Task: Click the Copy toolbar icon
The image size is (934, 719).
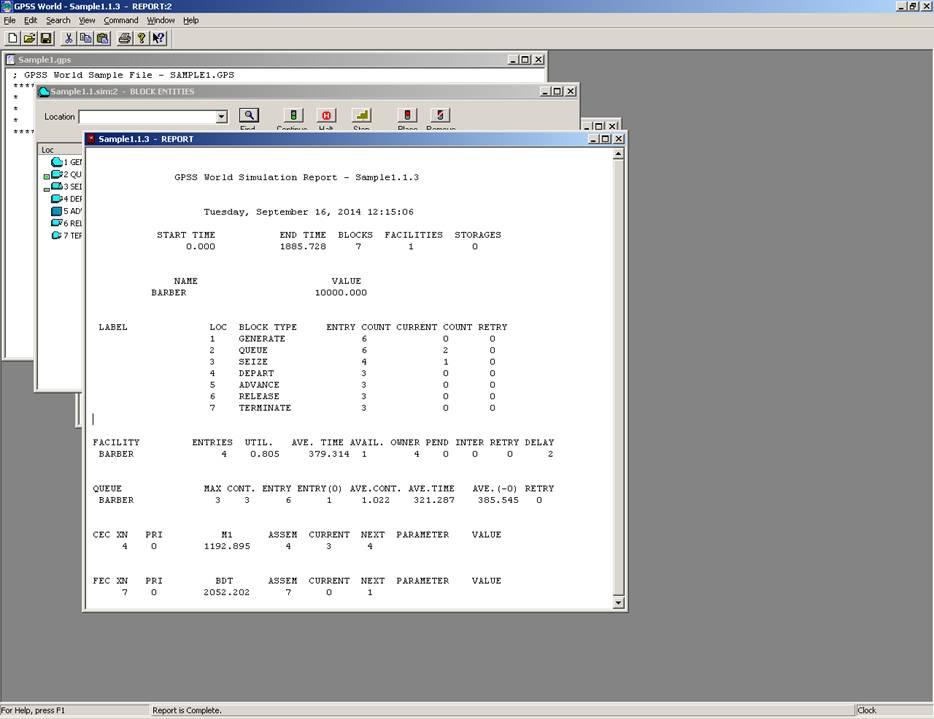Action: click(x=85, y=38)
